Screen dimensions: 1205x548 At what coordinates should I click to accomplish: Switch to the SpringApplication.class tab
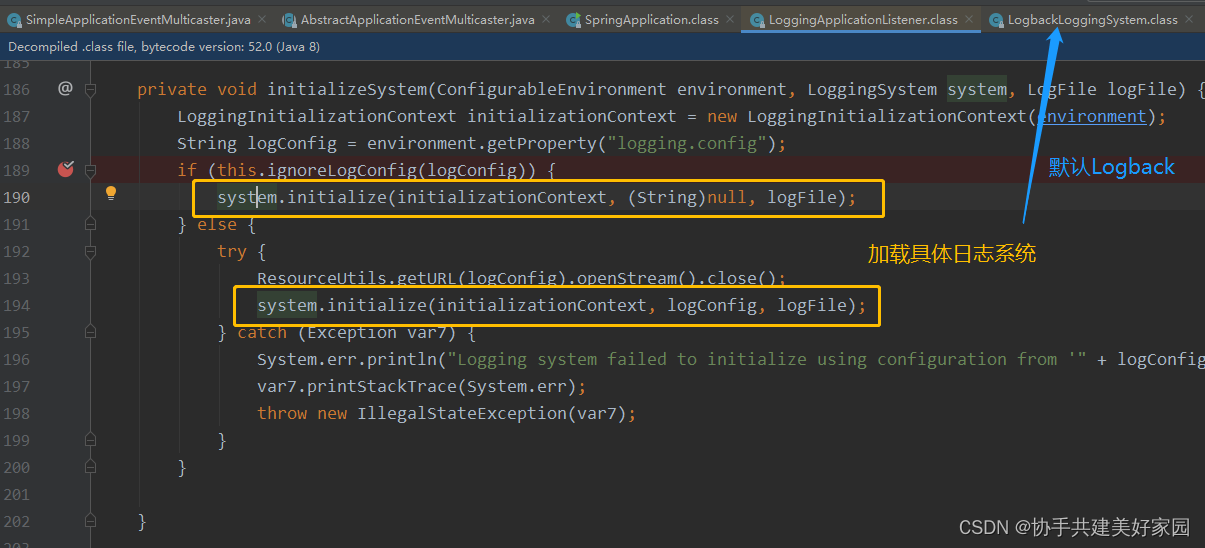click(651, 20)
